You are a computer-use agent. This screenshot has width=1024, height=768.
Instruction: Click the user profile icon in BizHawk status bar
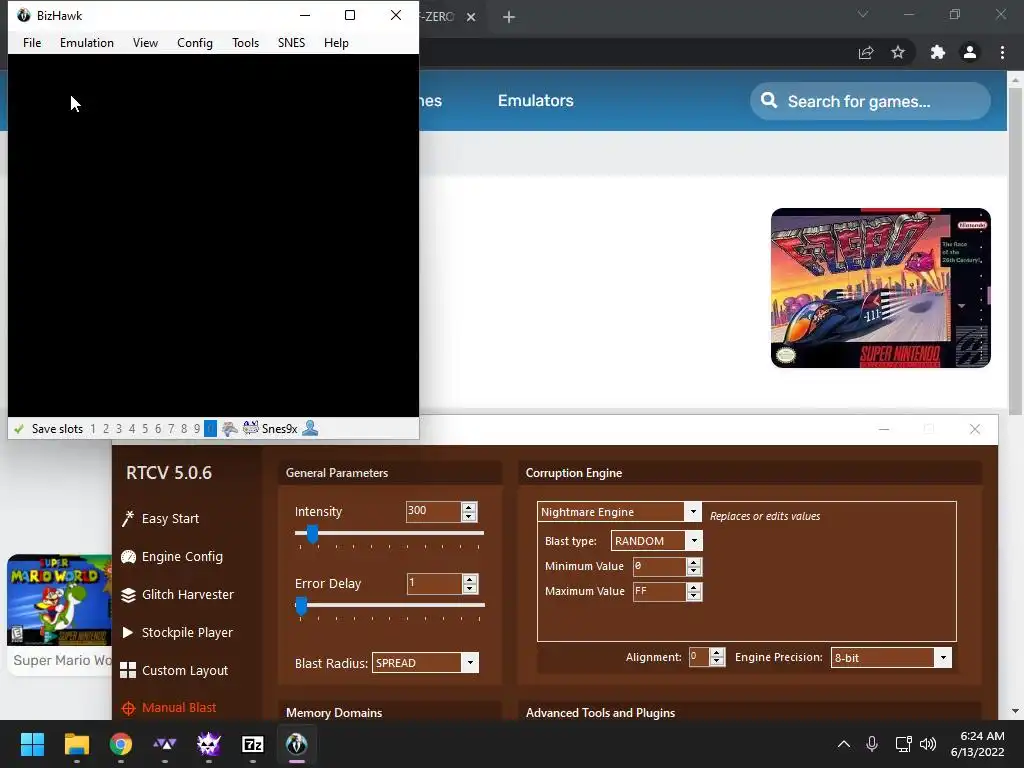311,428
